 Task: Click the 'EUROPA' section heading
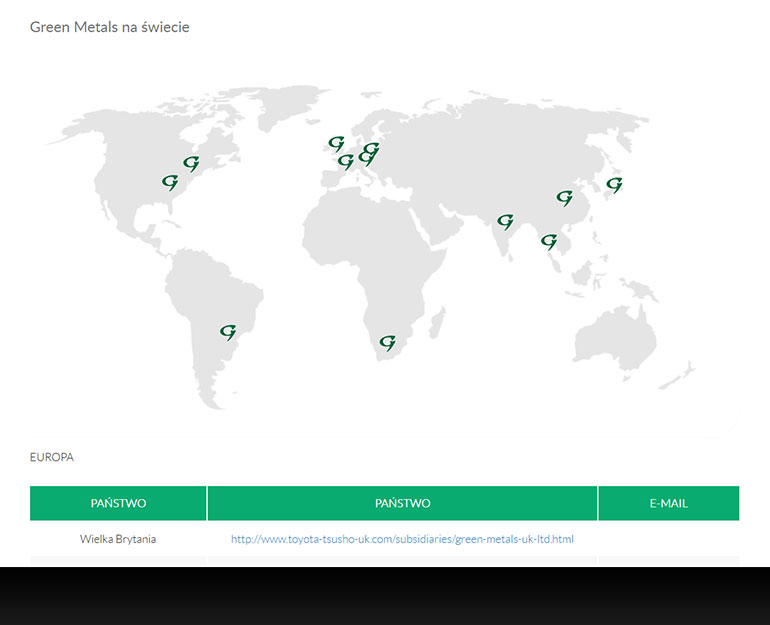click(52, 457)
